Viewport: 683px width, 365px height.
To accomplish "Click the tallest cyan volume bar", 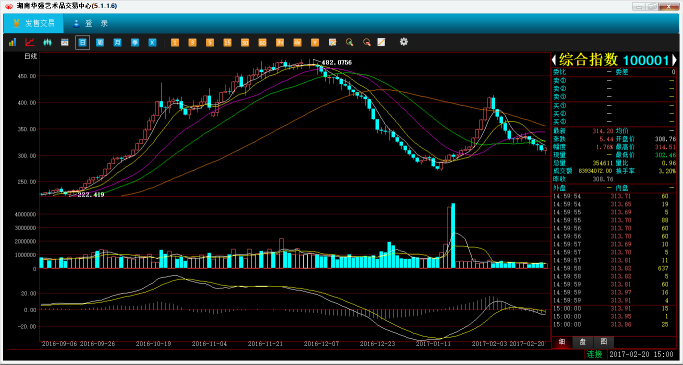I will pyautogui.click(x=453, y=236).
